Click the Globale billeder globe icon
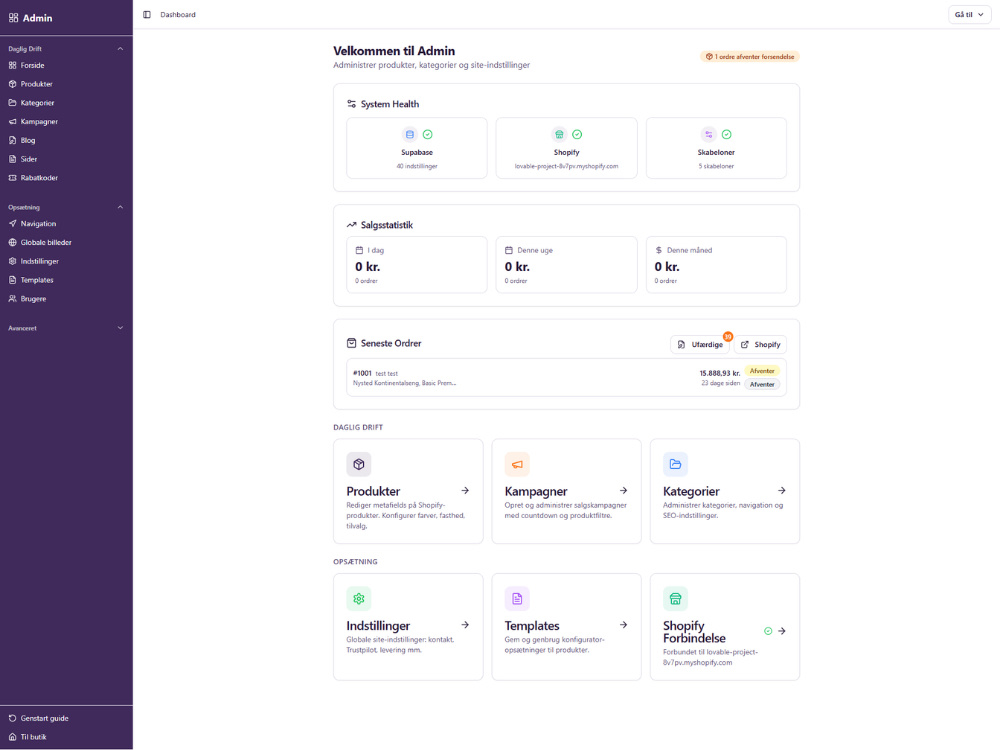Image resolution: width=1000 pixels, height=750 pixels. tap(12, 242)
